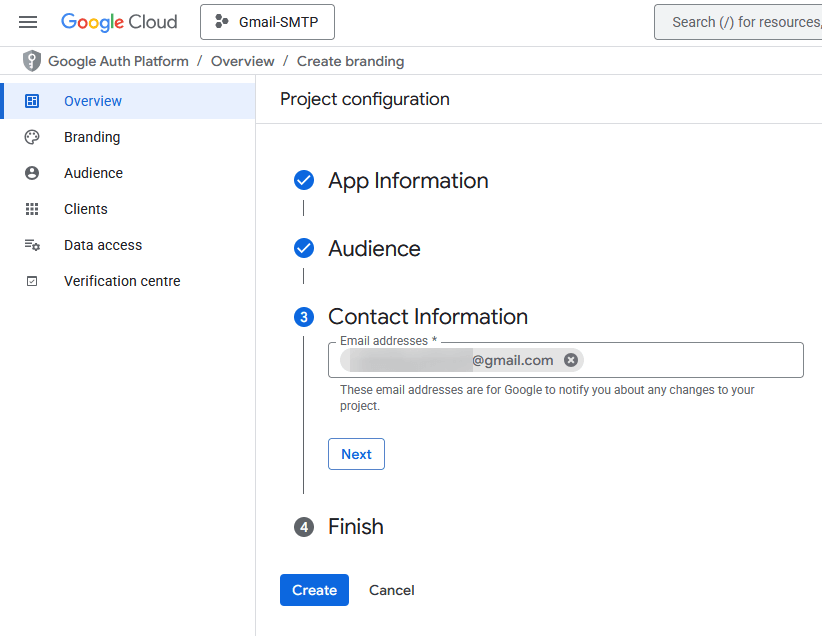Click the Data access icon in sidebar
This screenshot has height=636, width=822.
[31, 245]
